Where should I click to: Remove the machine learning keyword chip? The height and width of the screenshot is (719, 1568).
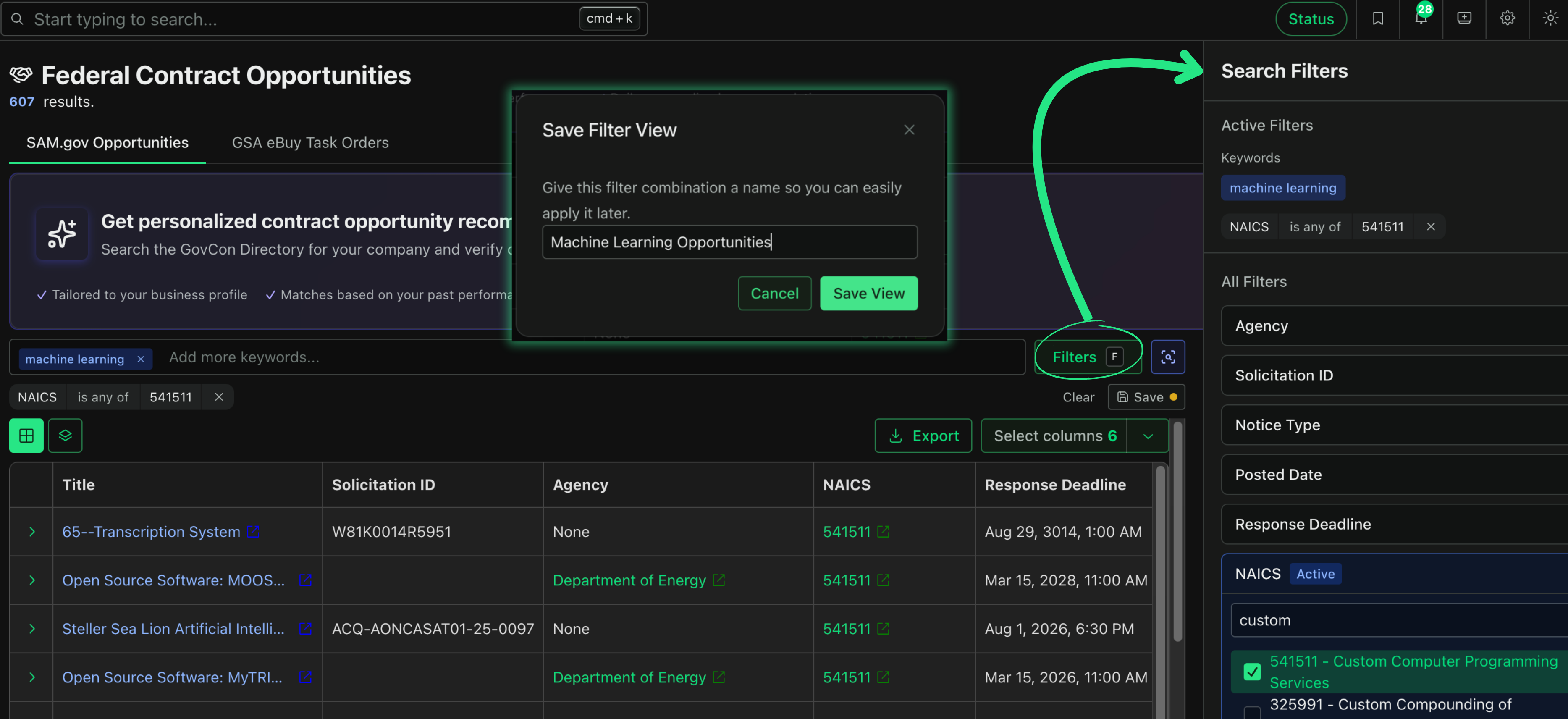(141, 359)
